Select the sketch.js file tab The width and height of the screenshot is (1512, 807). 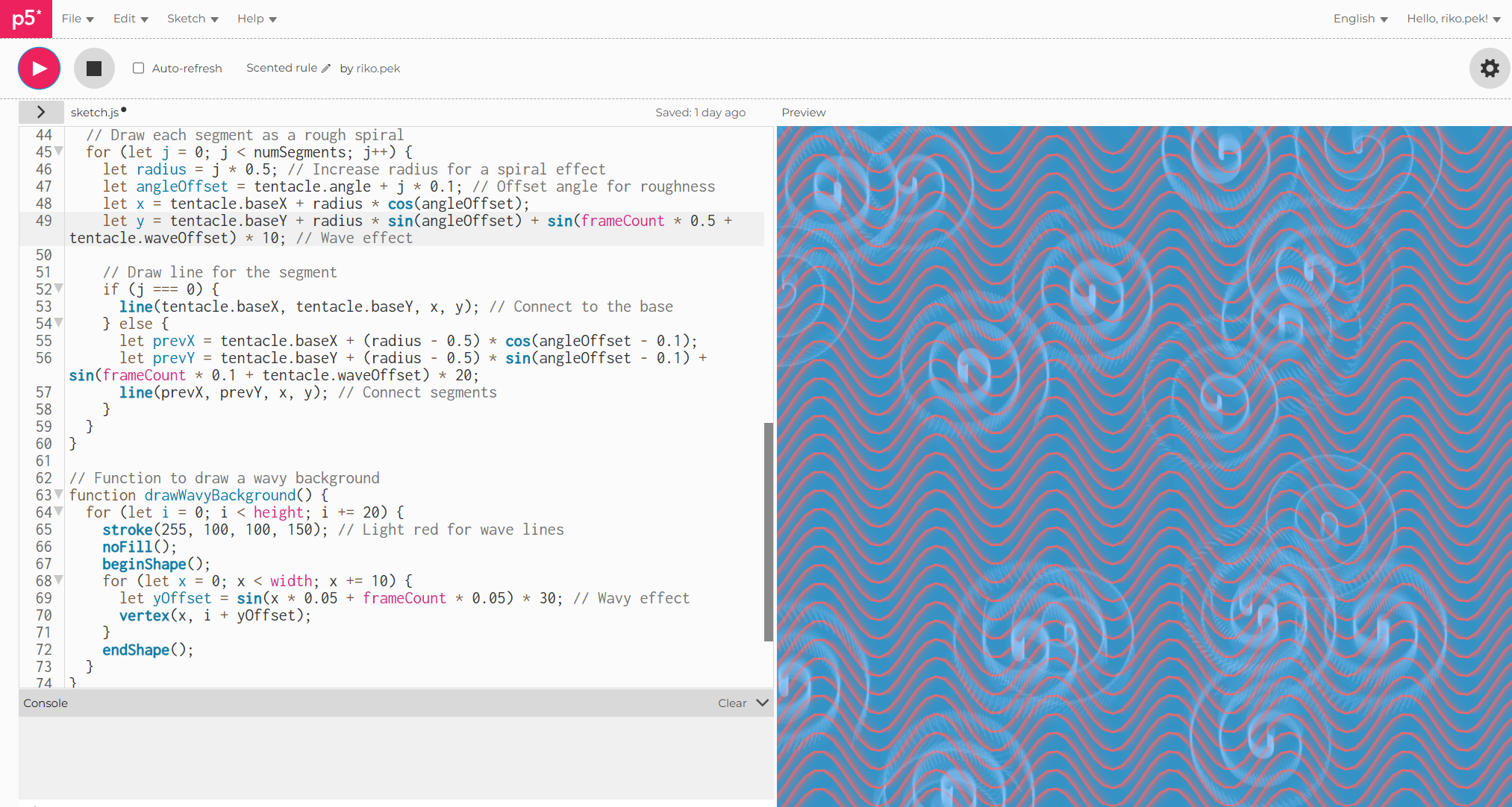pyautogui.click(x=95, y=113)
